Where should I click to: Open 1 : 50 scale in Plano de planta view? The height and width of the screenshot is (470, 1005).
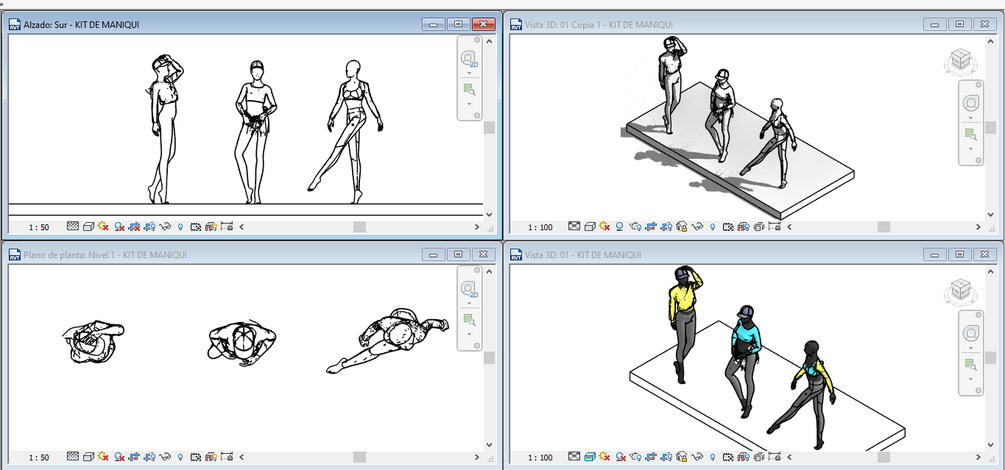coord(39,458)
